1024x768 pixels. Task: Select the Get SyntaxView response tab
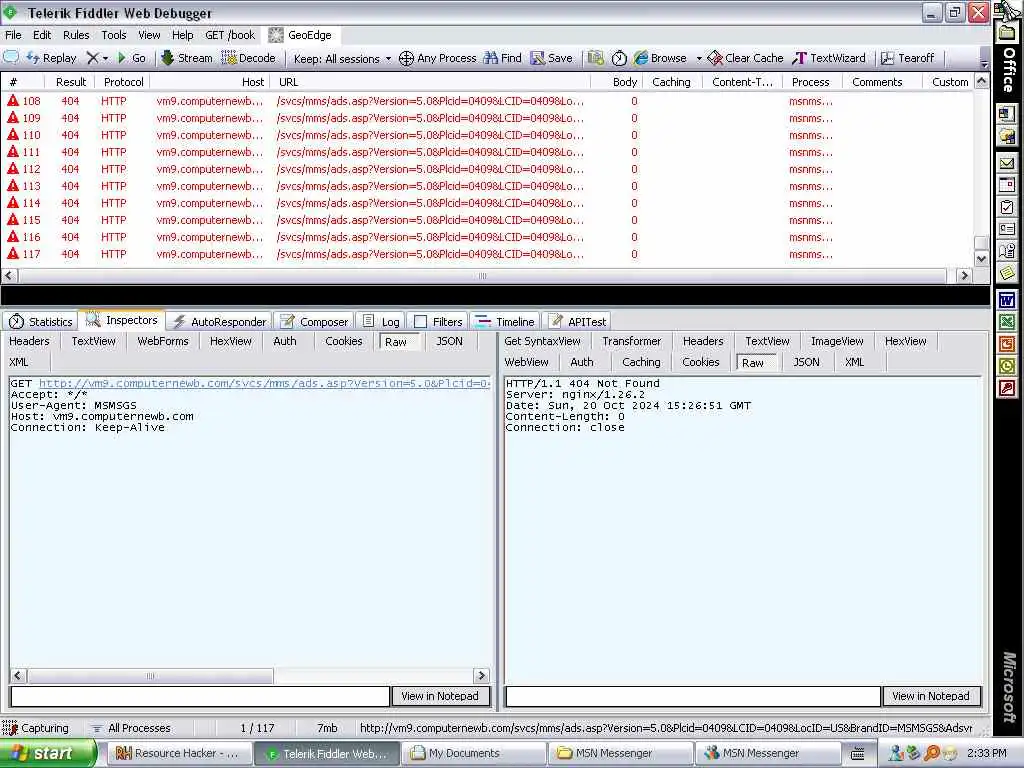click(542, 341)
